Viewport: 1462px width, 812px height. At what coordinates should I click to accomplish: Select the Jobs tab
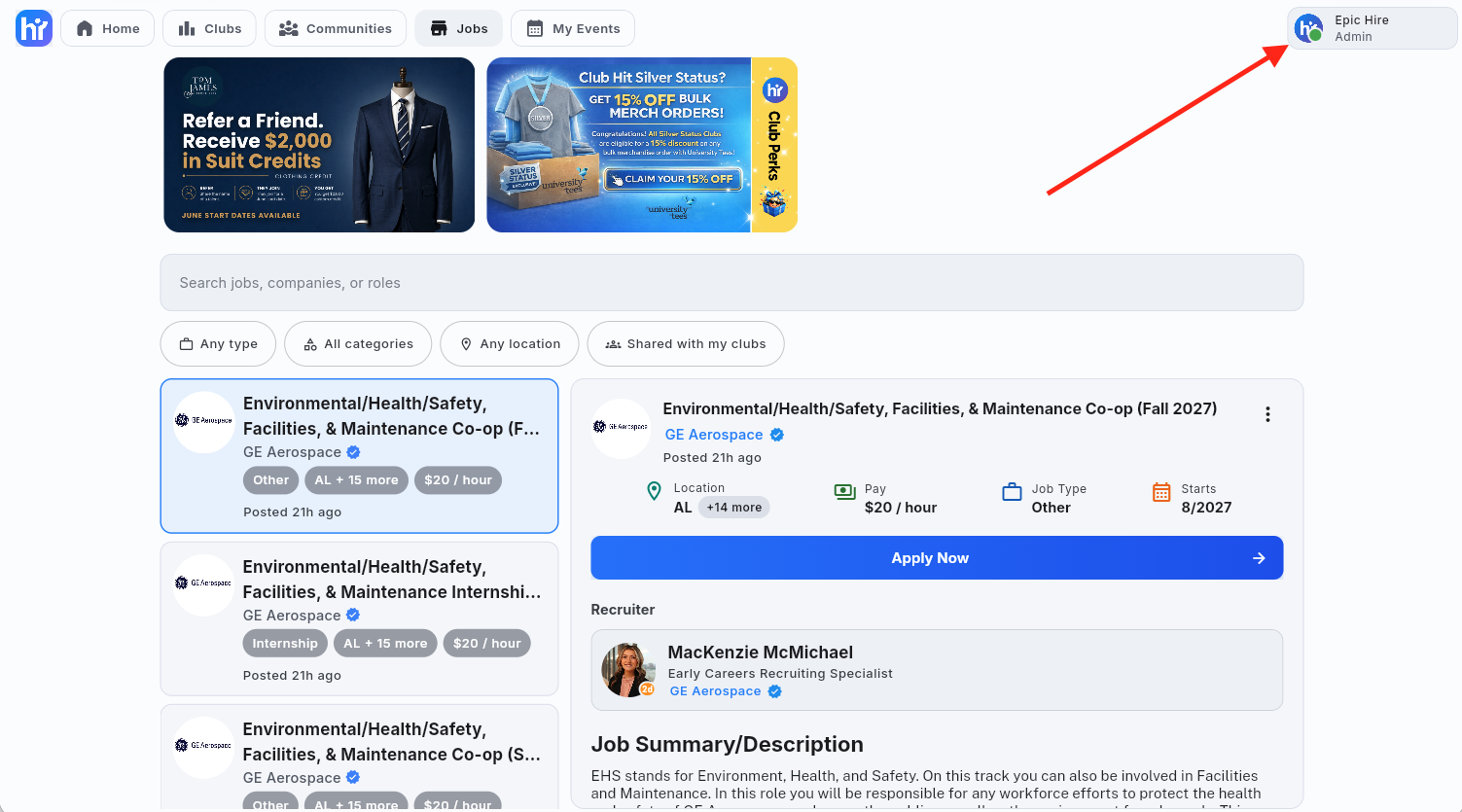point(458,28)
